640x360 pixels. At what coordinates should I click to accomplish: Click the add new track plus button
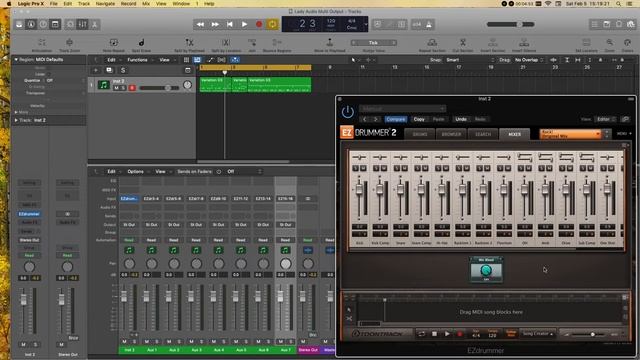pyautogui.click(x=96, y=70)
